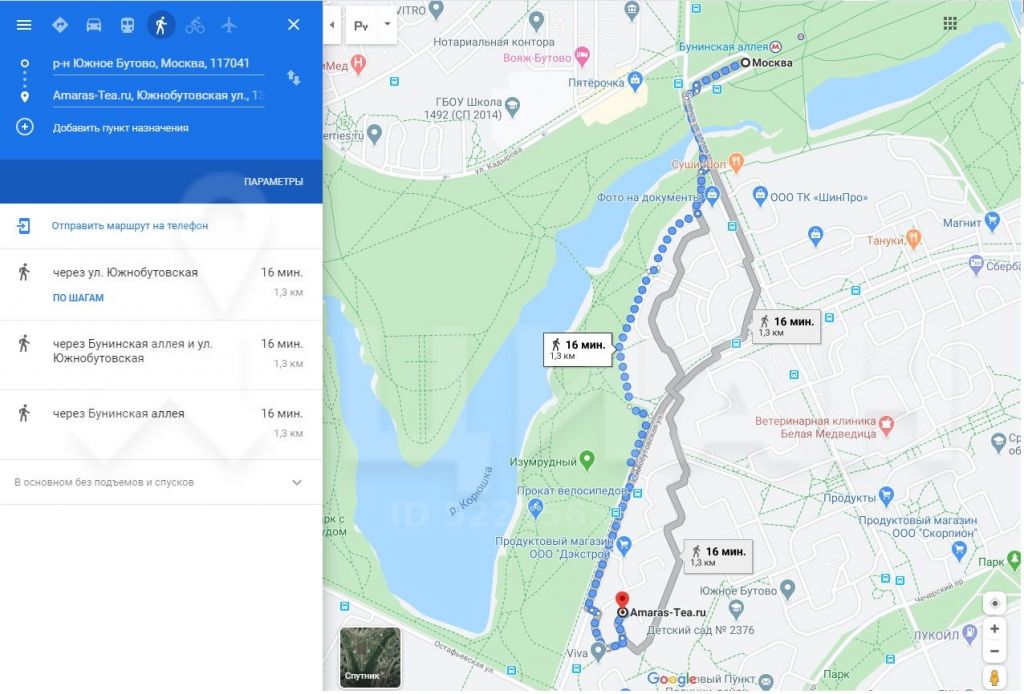Open the hamburger main menu
Viewport: 1024px width, 694px height.
tap(24, 25)
